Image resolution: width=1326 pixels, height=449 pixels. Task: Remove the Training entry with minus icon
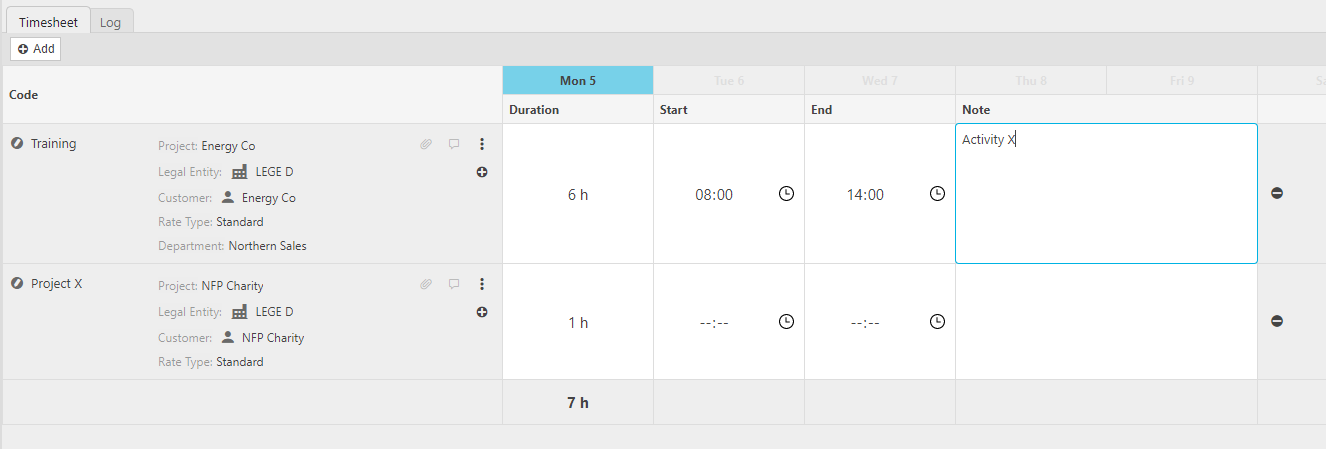[x=1277, y=193]
